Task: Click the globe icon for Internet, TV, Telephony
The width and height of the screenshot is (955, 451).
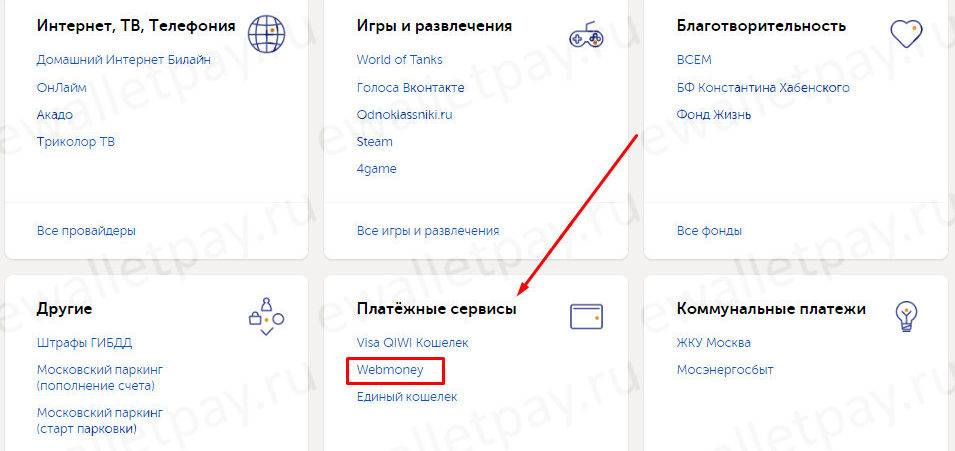Action: pyautogui.click(x=265, y=34)
